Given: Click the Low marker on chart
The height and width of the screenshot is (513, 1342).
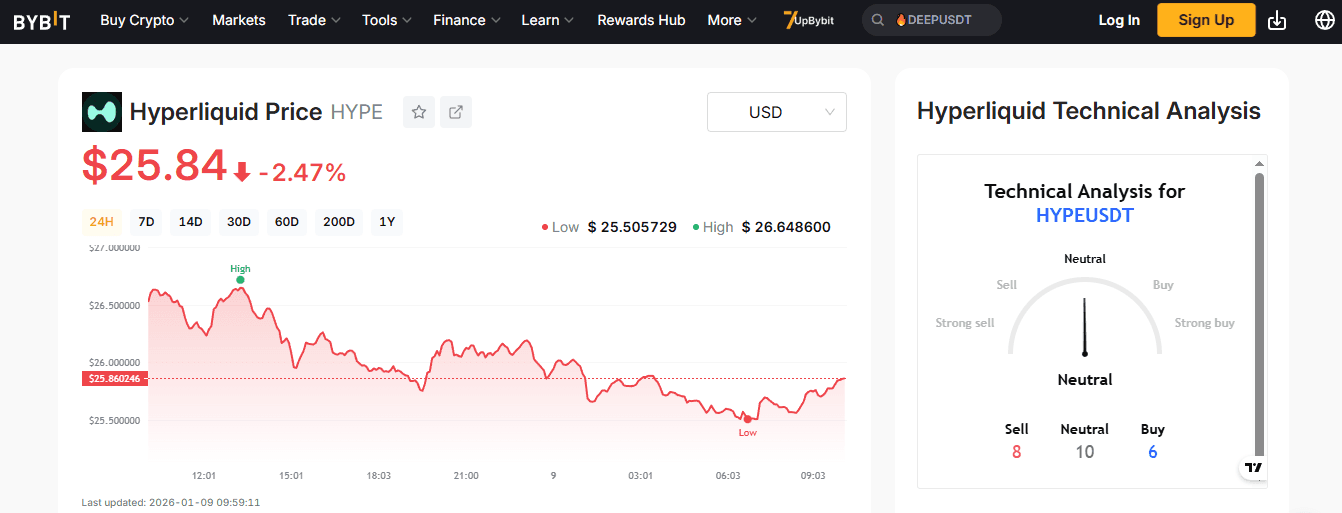Looking at the screenshot, I should [x=747, y=418].
